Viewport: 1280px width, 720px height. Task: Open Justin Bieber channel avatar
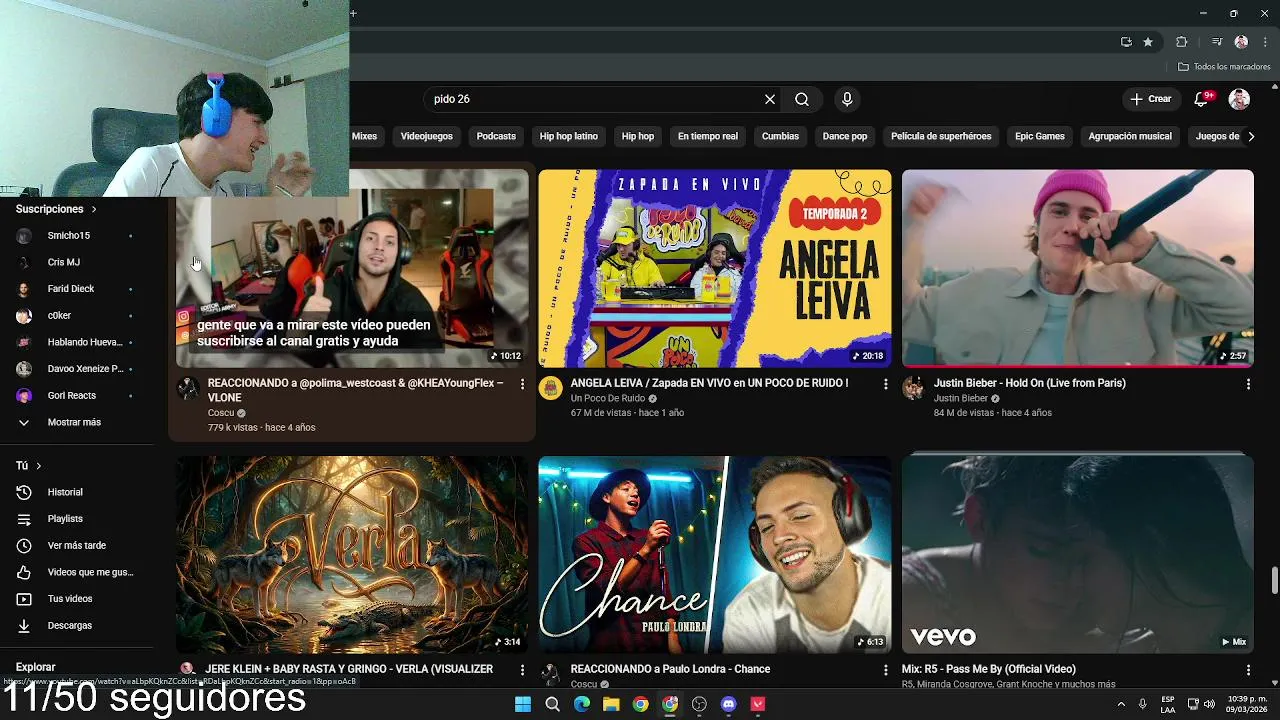click(x=913, y=388)
